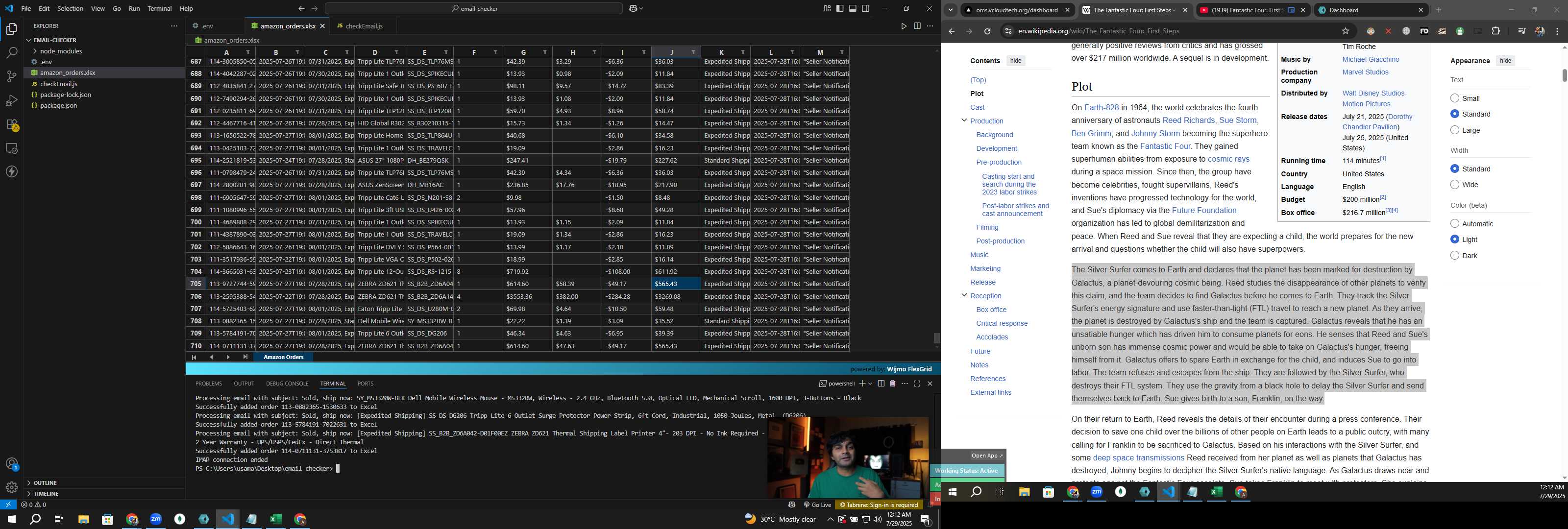Select Dark color option
The image size is (1568, 529).
tap(1454, 255)
